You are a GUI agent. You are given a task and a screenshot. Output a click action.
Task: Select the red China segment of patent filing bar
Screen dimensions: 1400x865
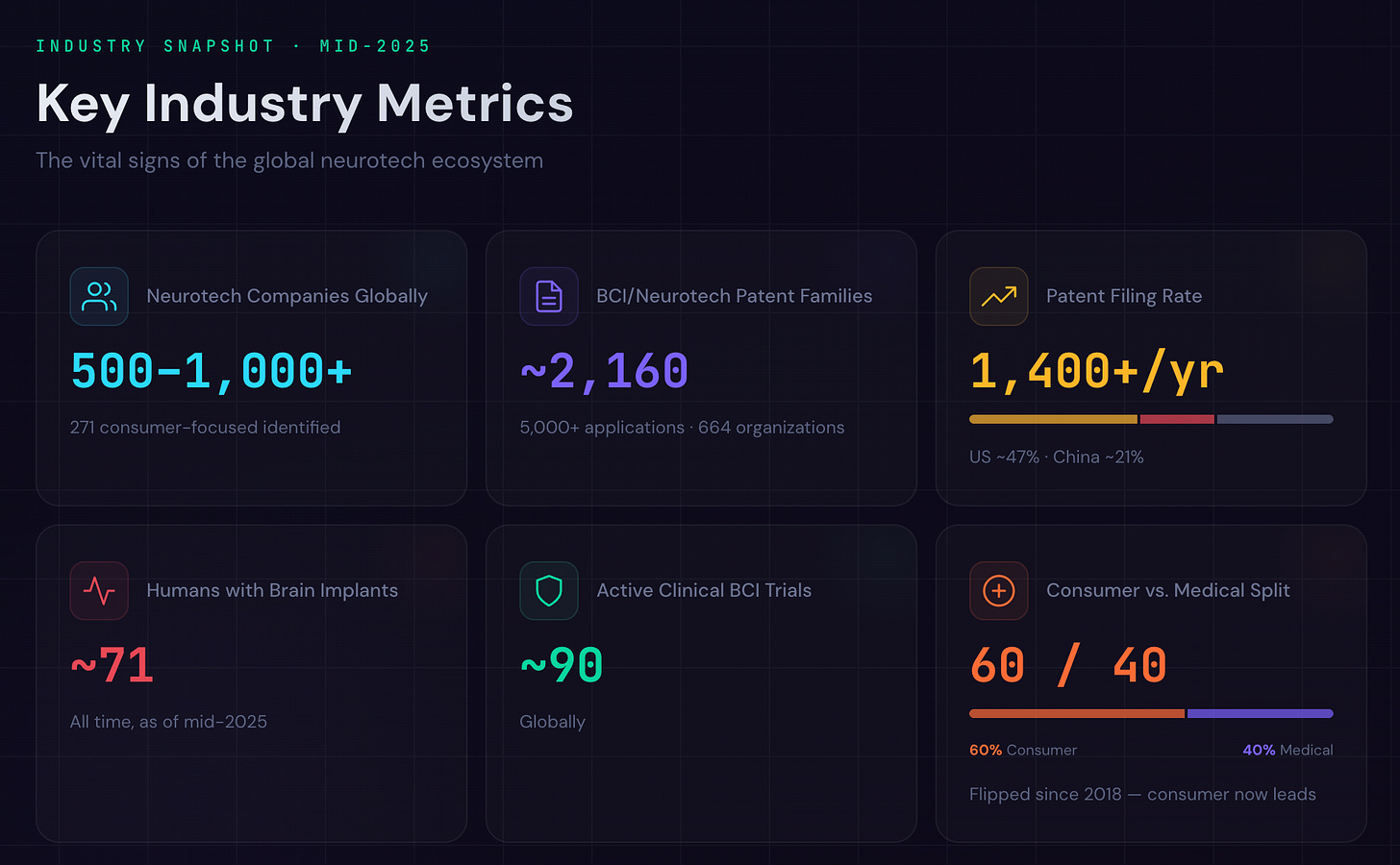point(1178,419)
